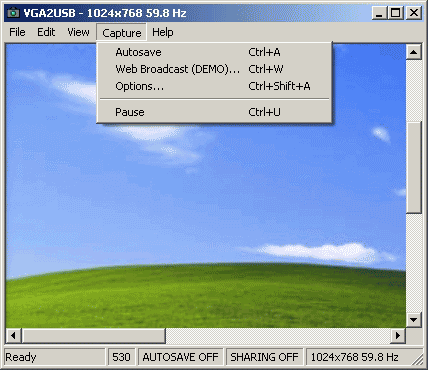Screen dimensions: 428x370
Task: Click the horizontal scrollbar track right of thumb
Action: tap(278, 335)
